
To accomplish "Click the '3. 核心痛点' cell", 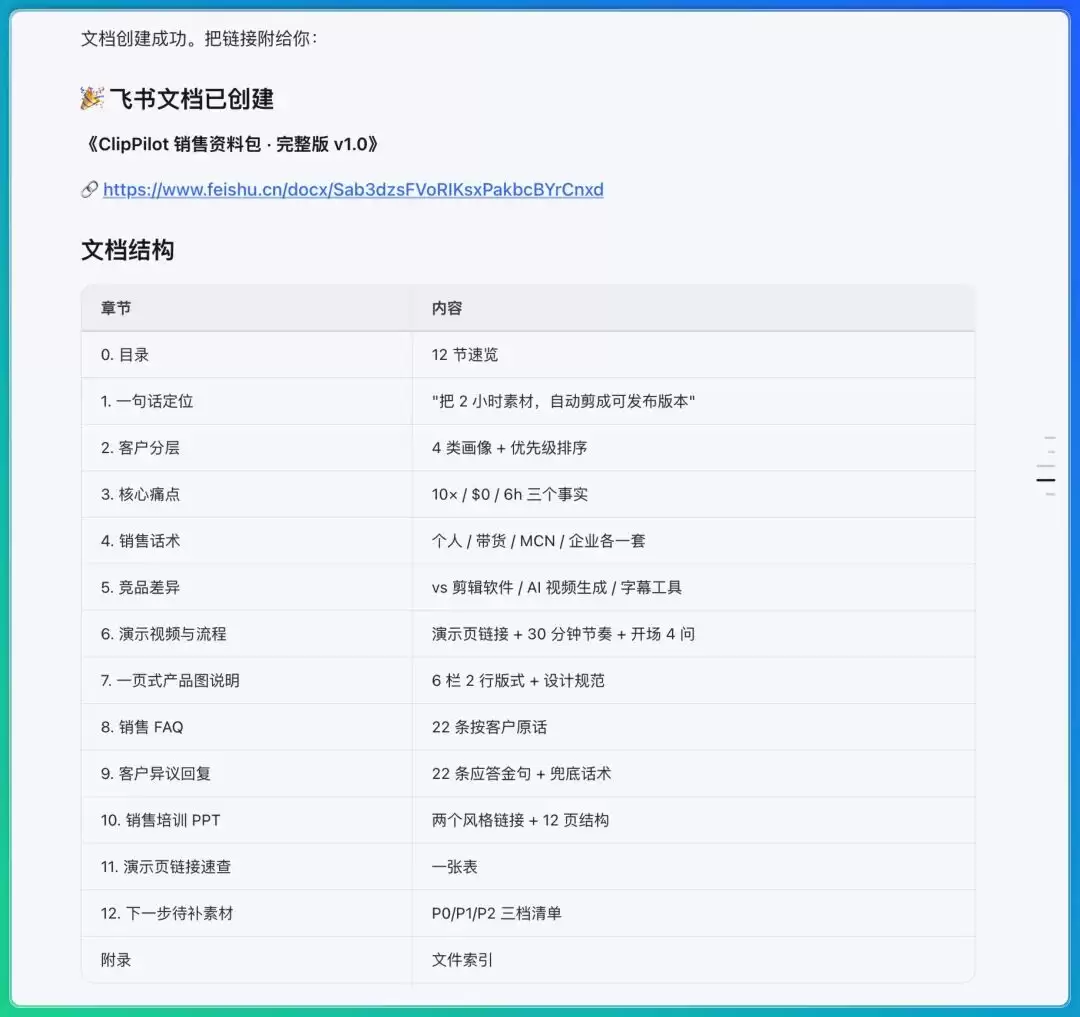I will click(x=247, y=494).
